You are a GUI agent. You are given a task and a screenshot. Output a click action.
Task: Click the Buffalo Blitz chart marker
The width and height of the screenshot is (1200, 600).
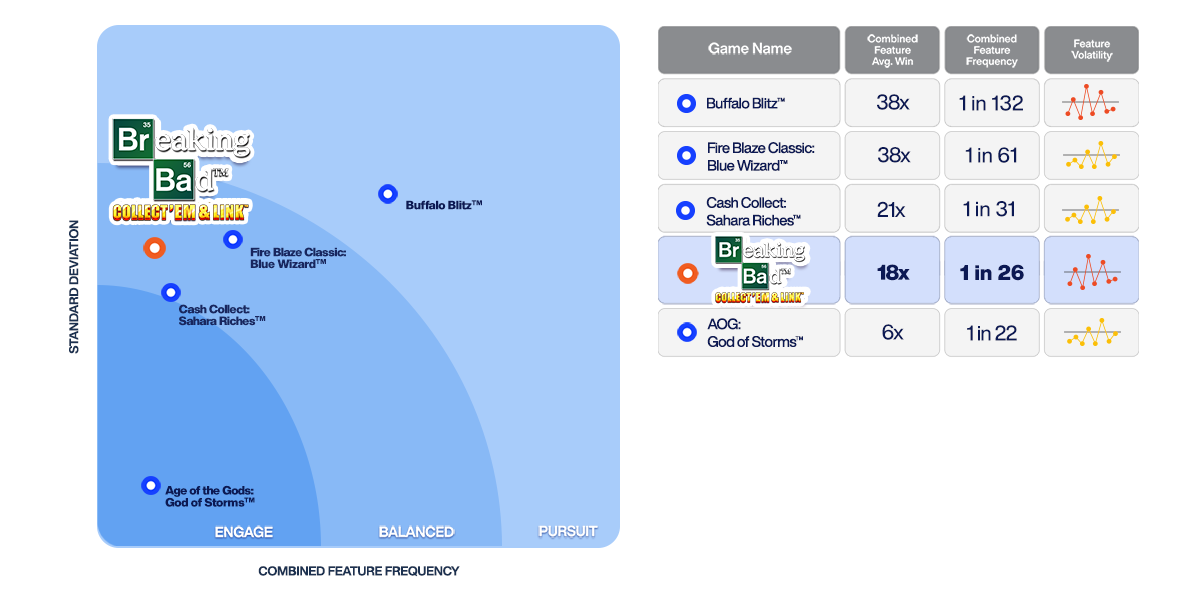click(x=388, y=194)
